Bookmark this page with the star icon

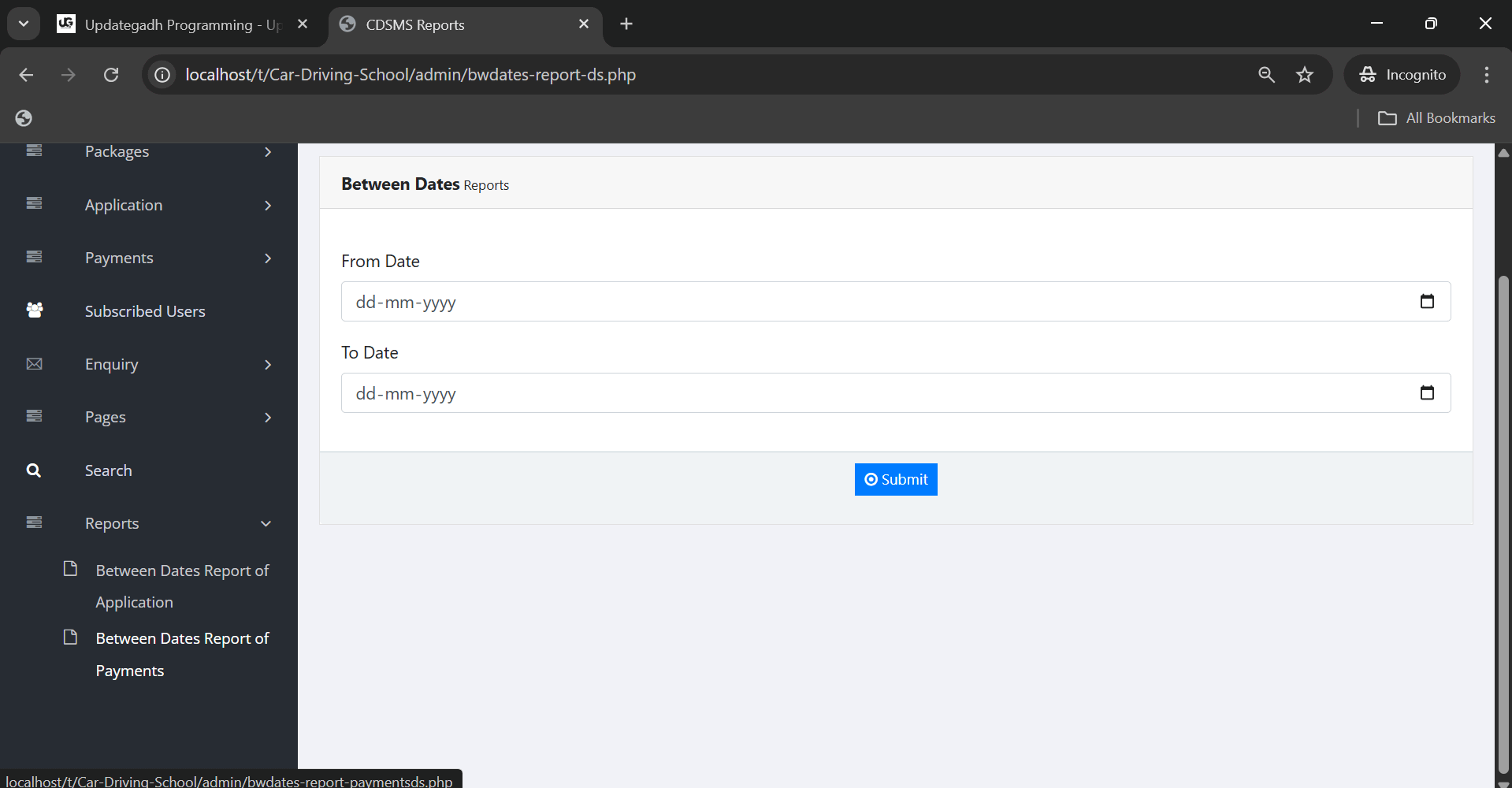point(1305,75)
